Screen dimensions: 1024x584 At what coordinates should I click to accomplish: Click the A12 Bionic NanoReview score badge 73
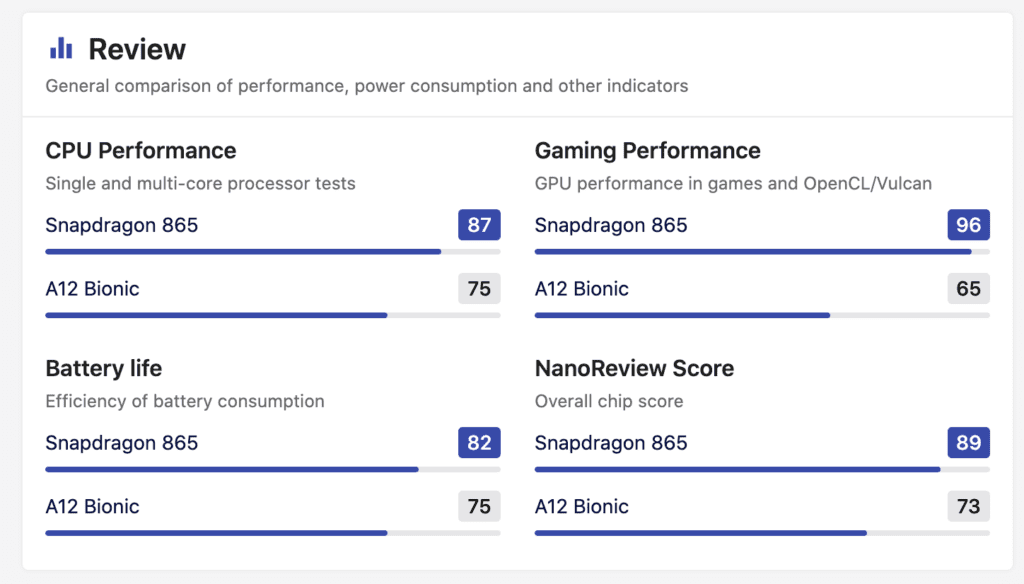click(x=968, y=506)
